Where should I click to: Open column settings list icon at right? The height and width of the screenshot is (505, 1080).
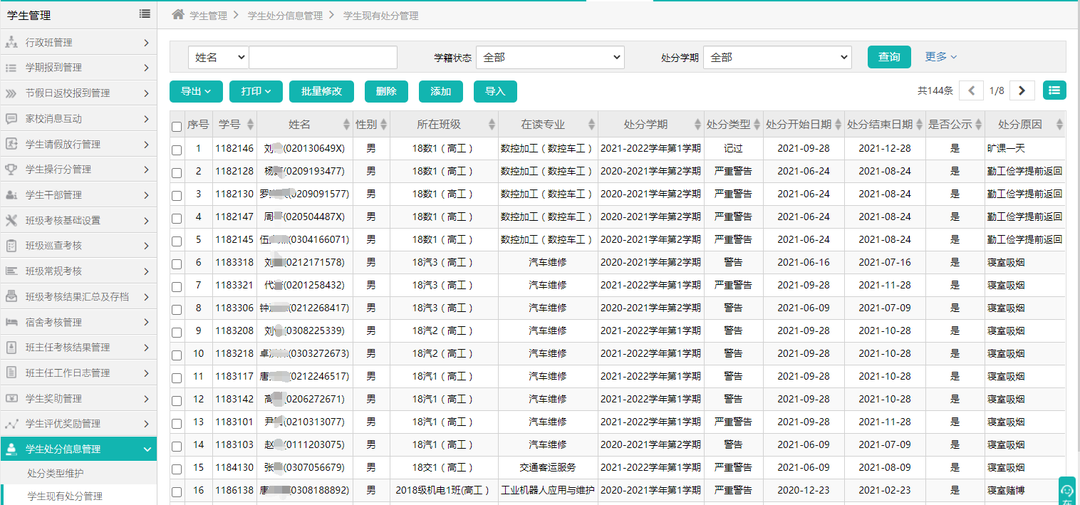1054,91
